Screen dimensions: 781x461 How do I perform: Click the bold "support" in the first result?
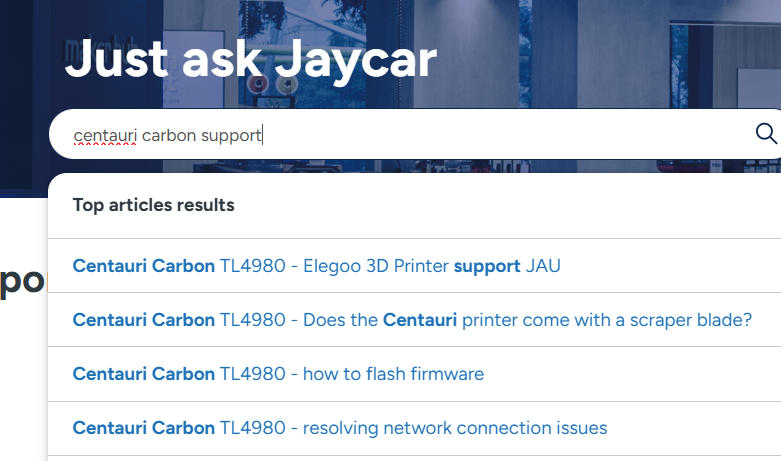[487, 266]
